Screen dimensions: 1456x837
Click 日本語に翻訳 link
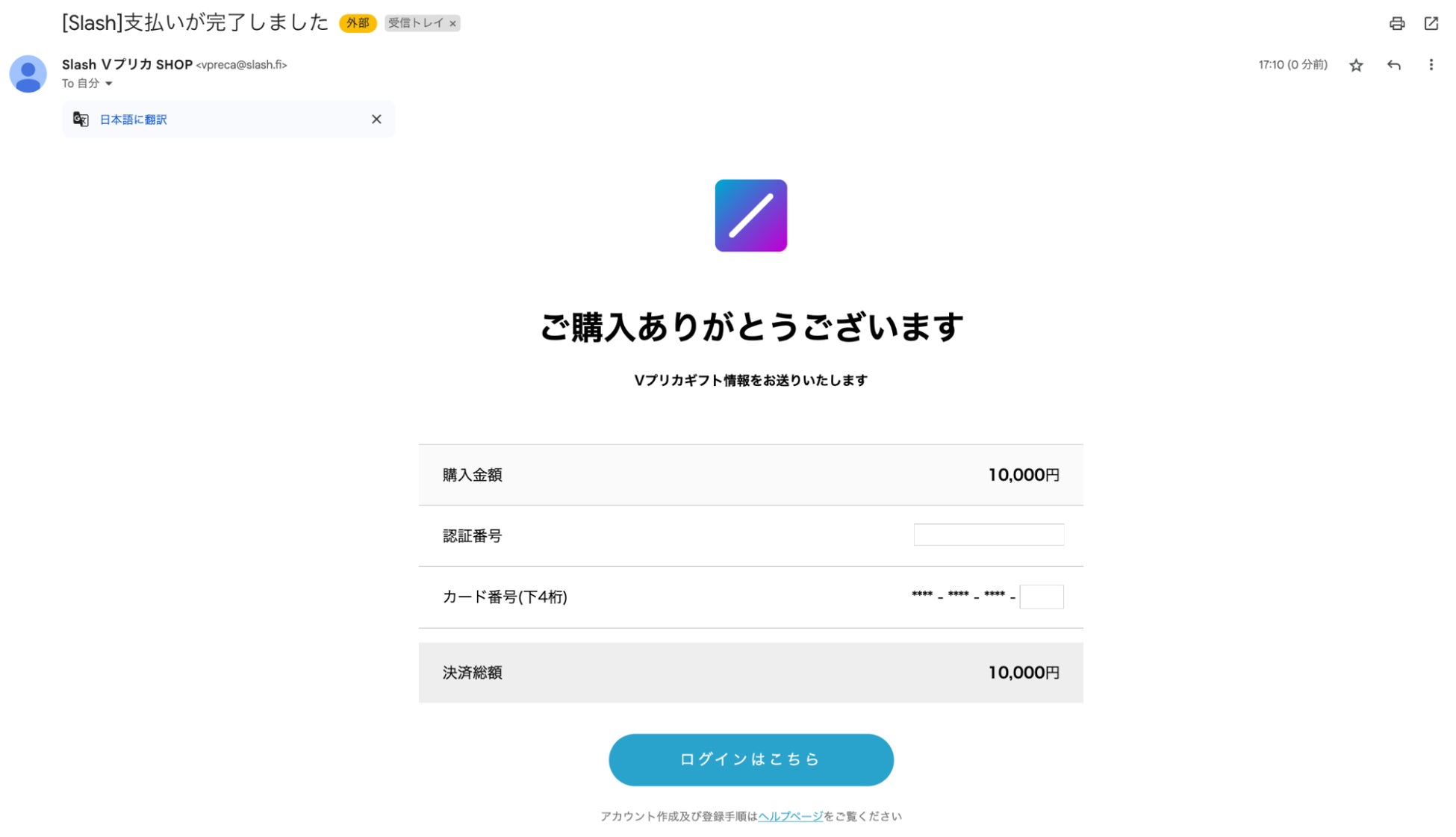[x=133, y=119]
